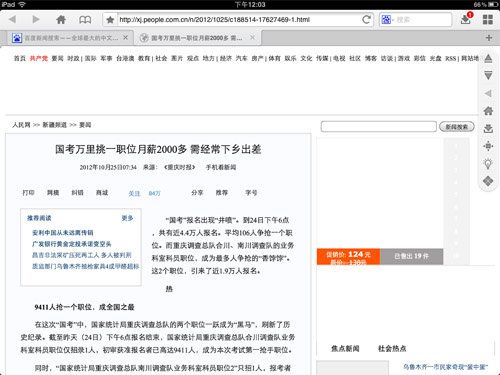Tap the side toolbar download tray icon
The height and width of the screenshot is (375, 500).
[488, 128]
